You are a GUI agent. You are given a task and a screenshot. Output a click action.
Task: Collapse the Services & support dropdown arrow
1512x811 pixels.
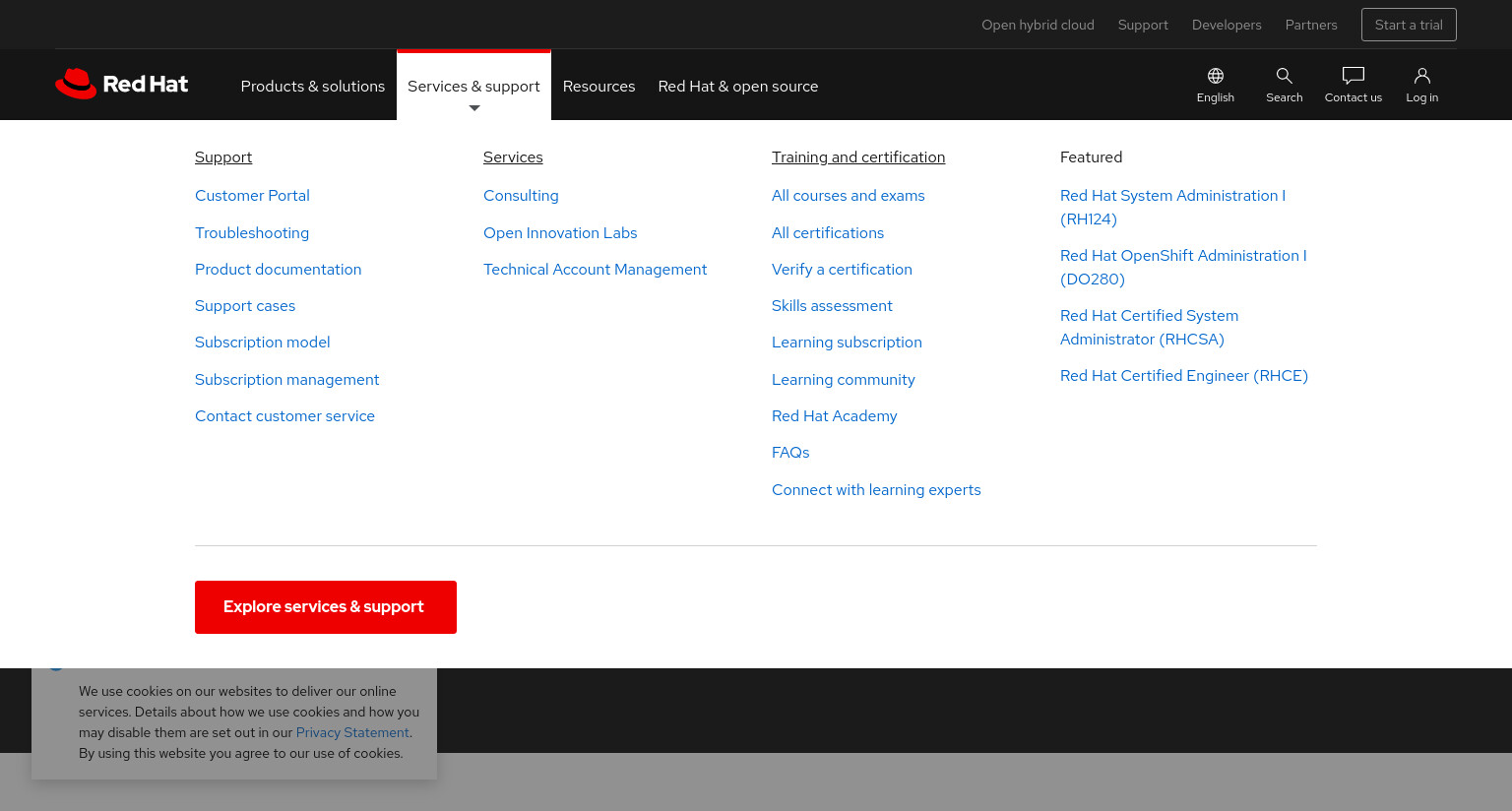click(x=474, y=108)
